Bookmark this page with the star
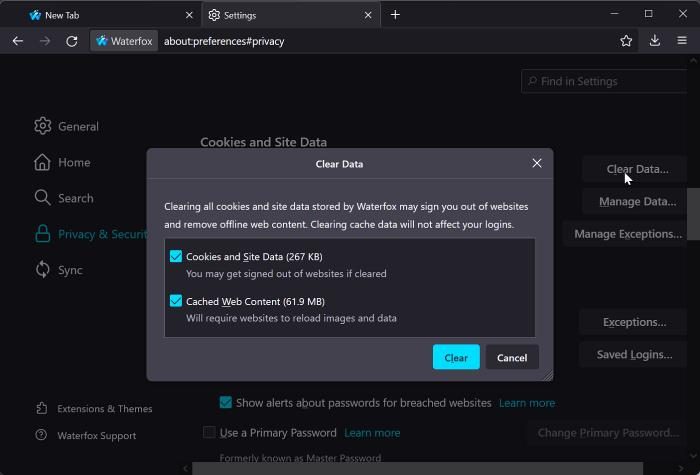This screenshot has height=475, width=700. pyautogui.click(x=626, y=41)
